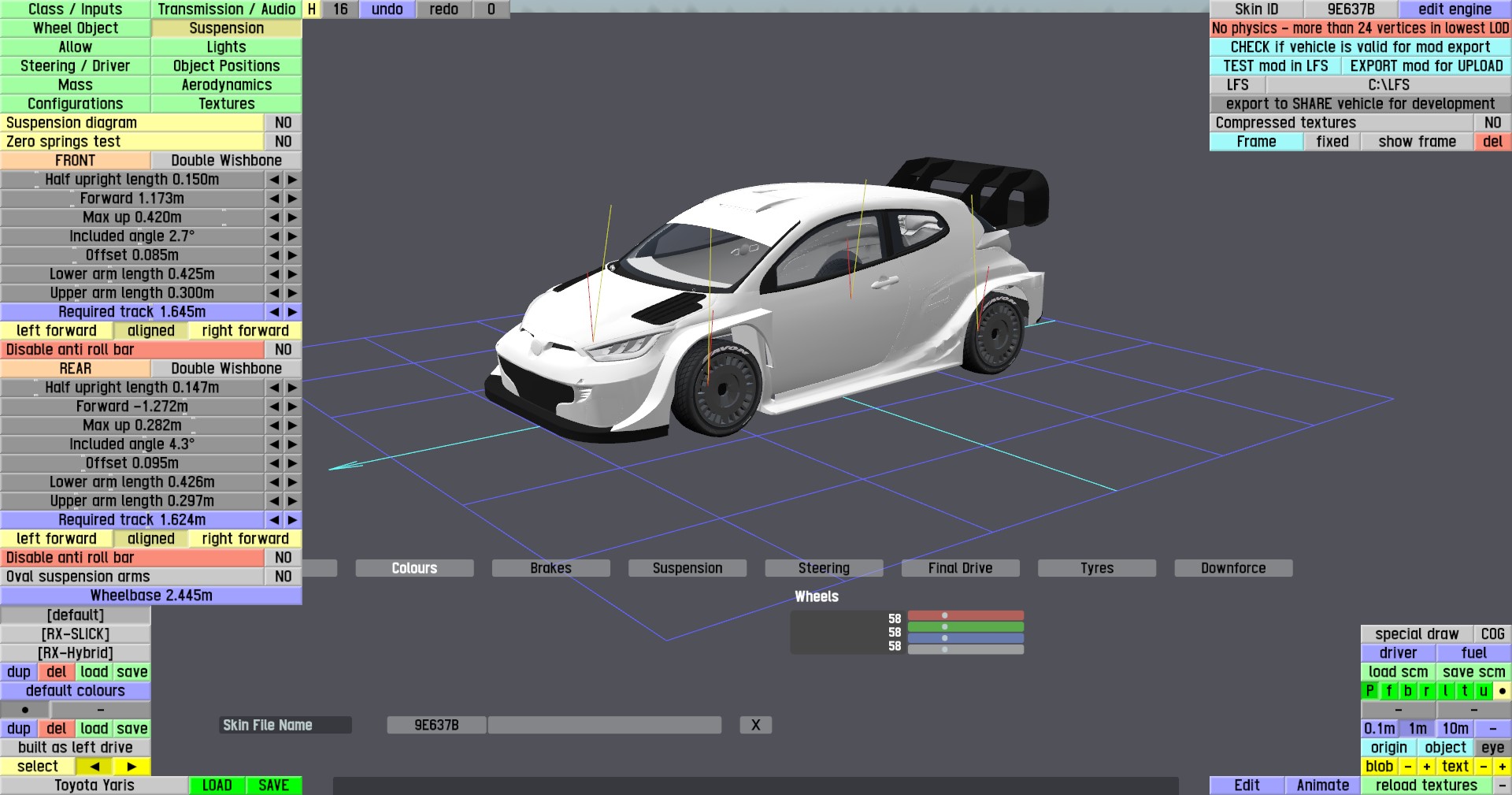
Task: Click the green b view button
Action: coord(1408,691)
